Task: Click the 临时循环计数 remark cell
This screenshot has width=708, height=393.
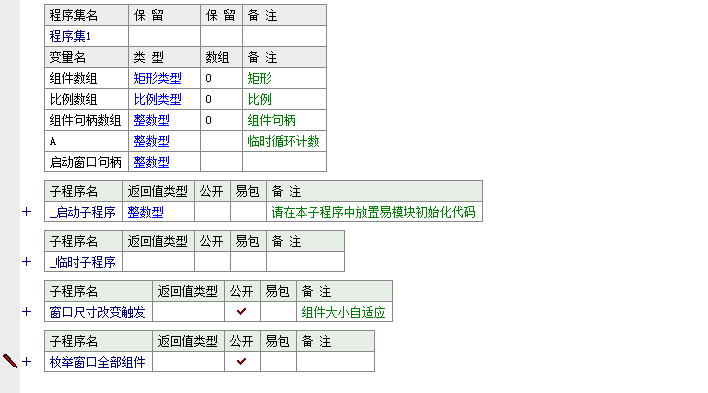Action: tap(284, 141)
